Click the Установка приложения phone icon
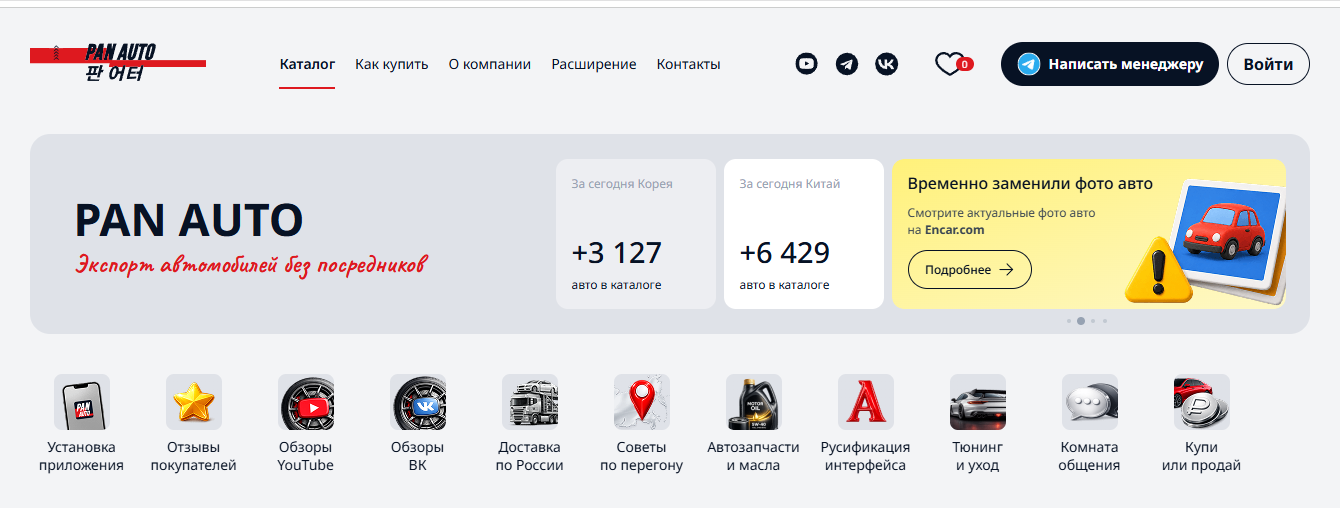Viewport: 1340px width, 508px height. 82,402
